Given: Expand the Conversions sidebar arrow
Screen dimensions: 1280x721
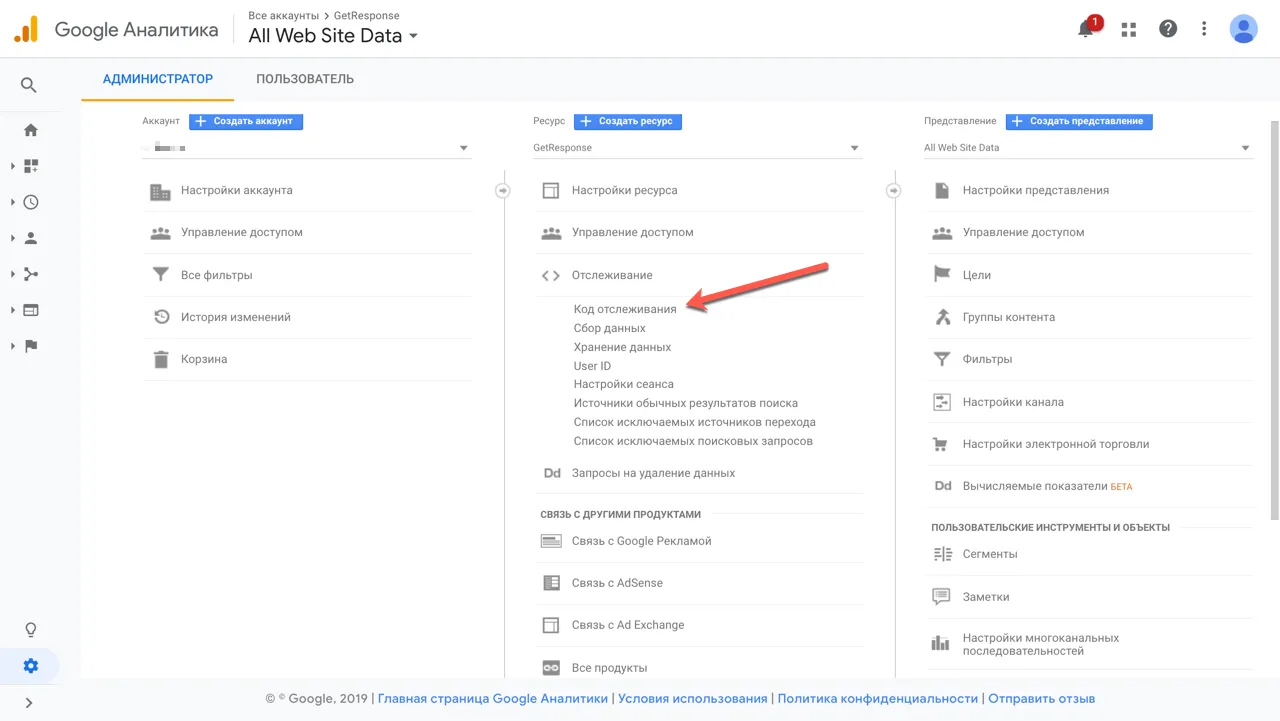Looking at the screenshot, I should tap(13, 346).
